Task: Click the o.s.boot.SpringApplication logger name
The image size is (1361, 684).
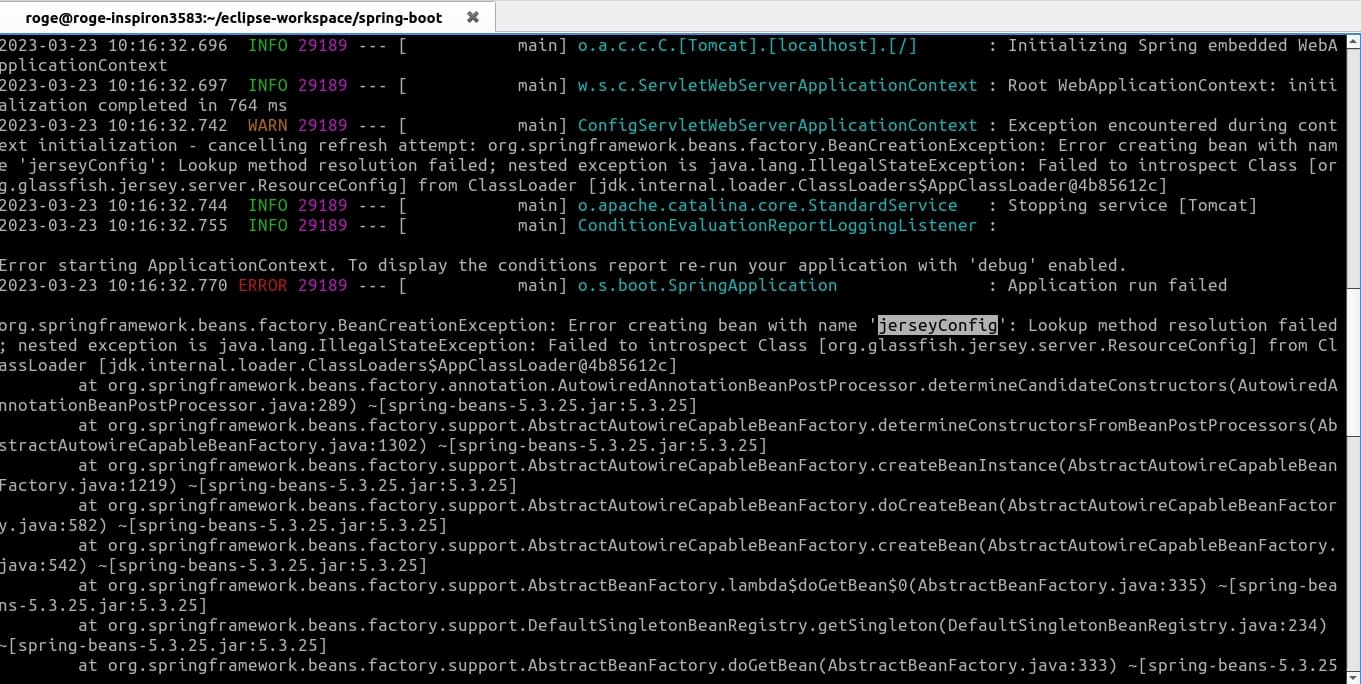Action: (x=707, y=285)
